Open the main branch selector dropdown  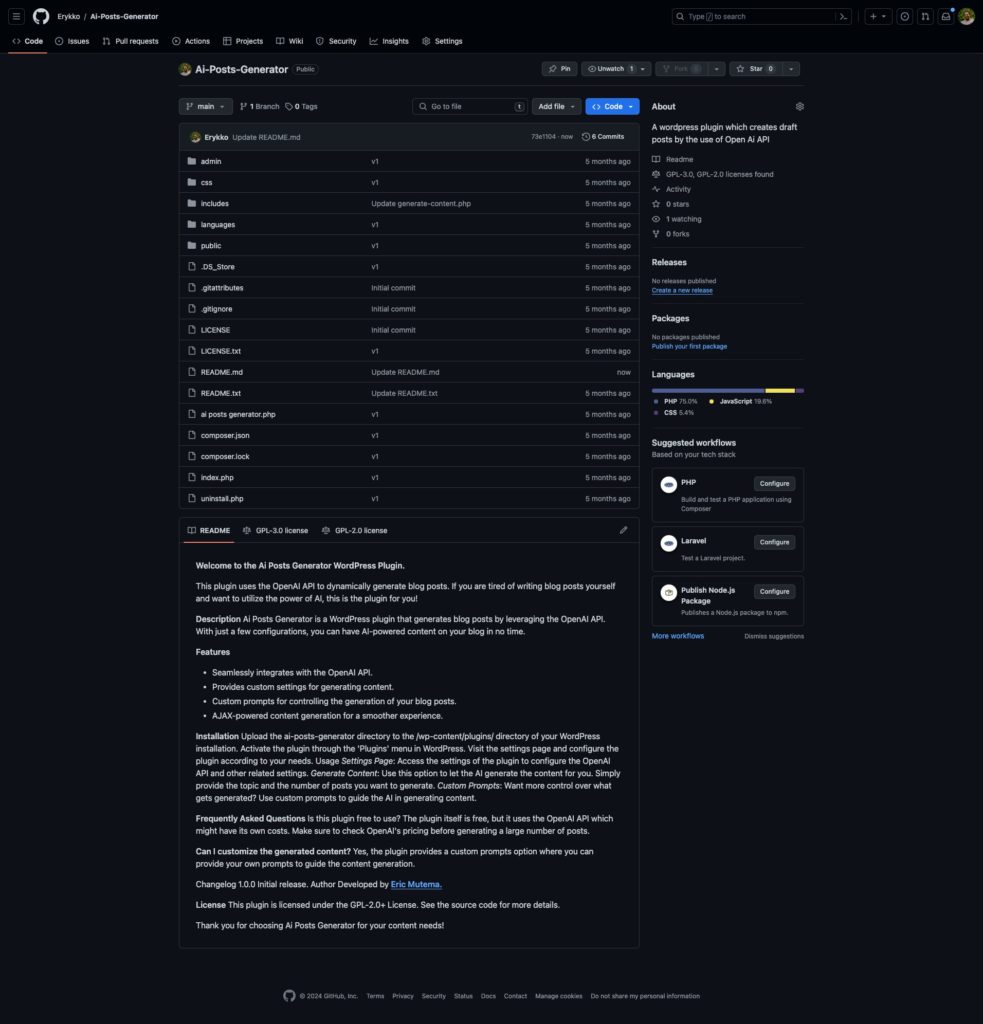click(206, 106)
